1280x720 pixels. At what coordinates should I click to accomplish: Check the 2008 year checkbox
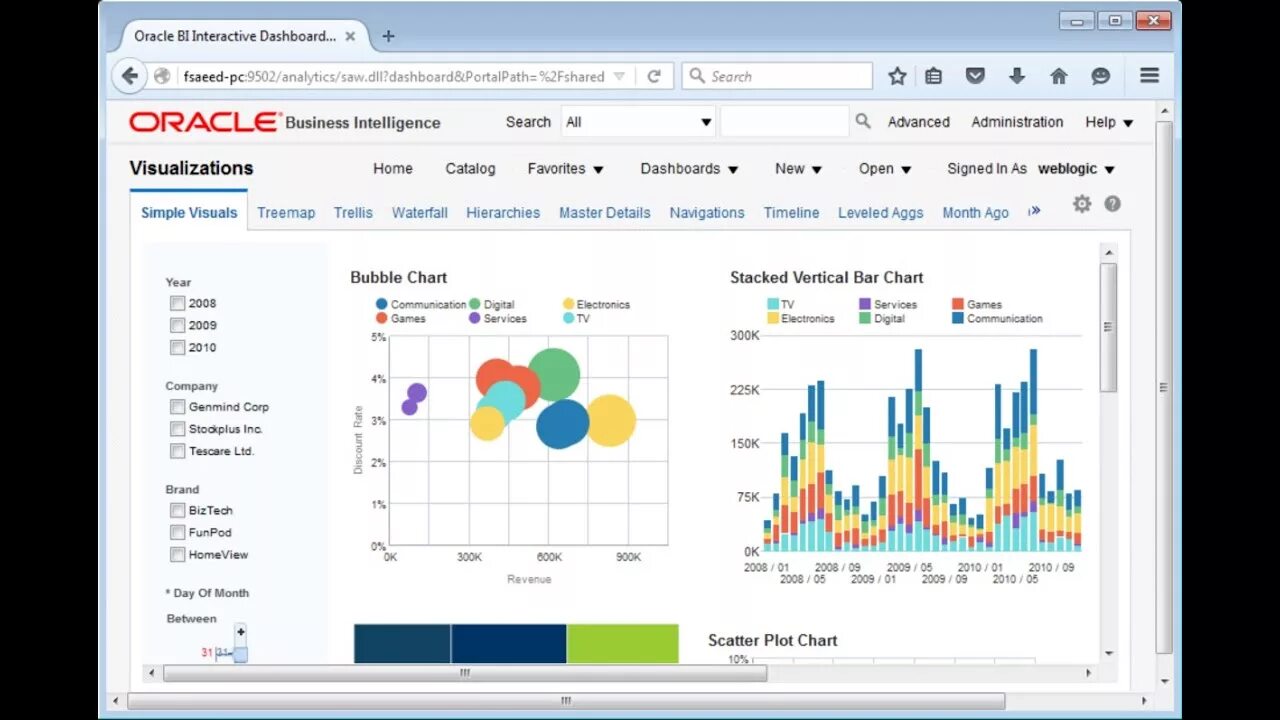coord(177,303)
